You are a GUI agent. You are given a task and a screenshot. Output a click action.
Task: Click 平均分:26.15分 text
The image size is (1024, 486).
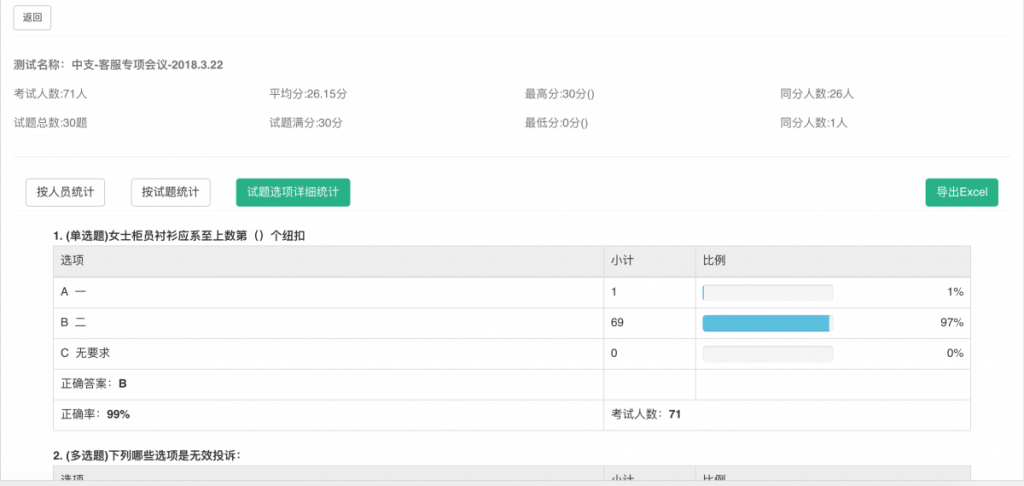[x=308, y=94]
